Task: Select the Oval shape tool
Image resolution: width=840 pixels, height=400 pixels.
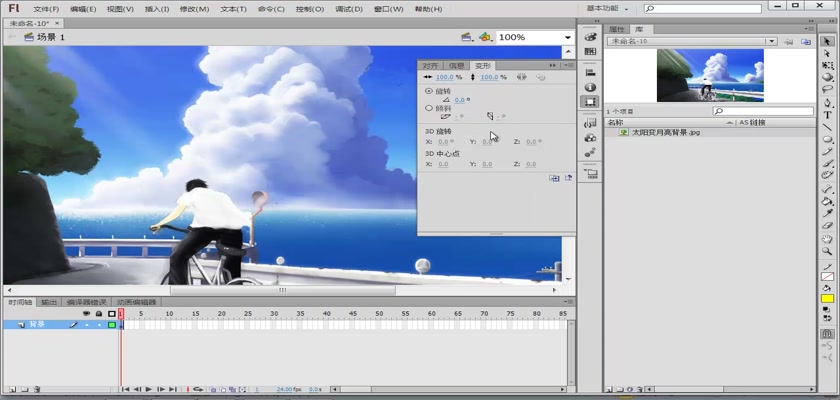Action: pyautogui.click(x=827, y=140)
